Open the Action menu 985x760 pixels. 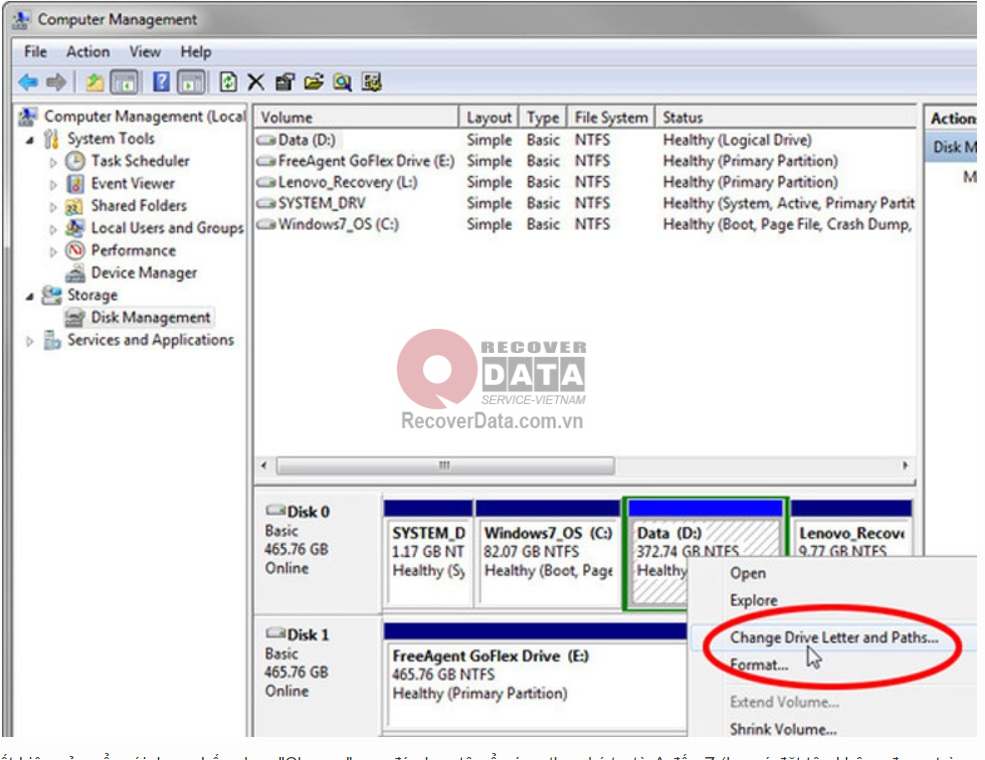click(x=88, y=52)
